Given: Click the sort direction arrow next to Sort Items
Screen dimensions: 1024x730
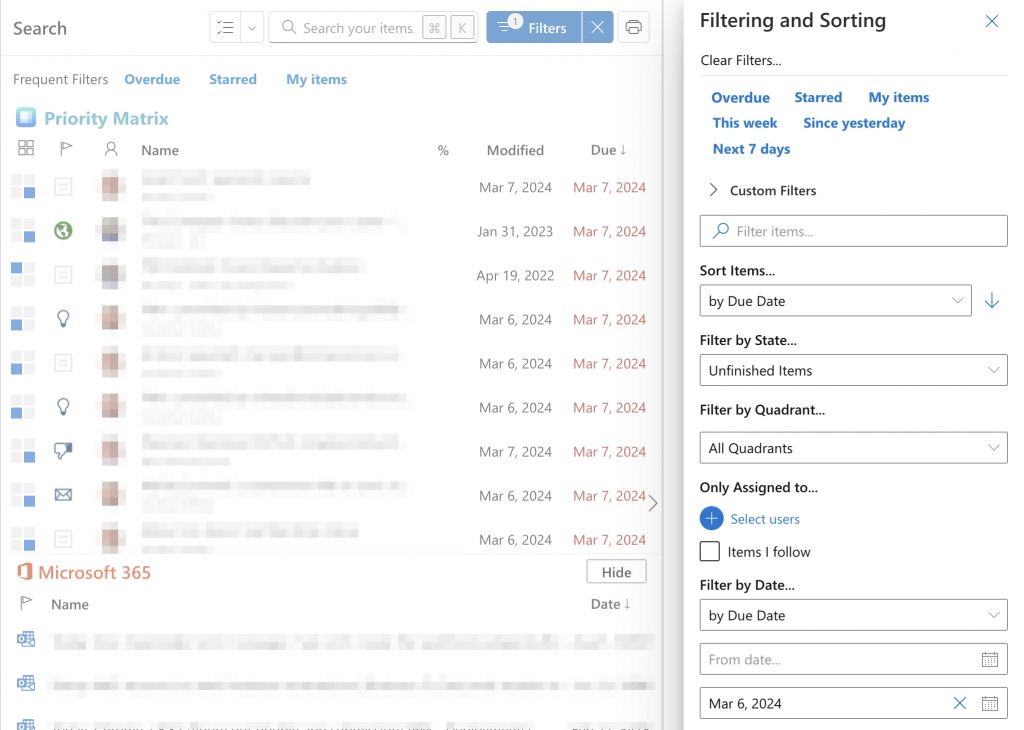Looking at the screenshot, I should point(991,299).
